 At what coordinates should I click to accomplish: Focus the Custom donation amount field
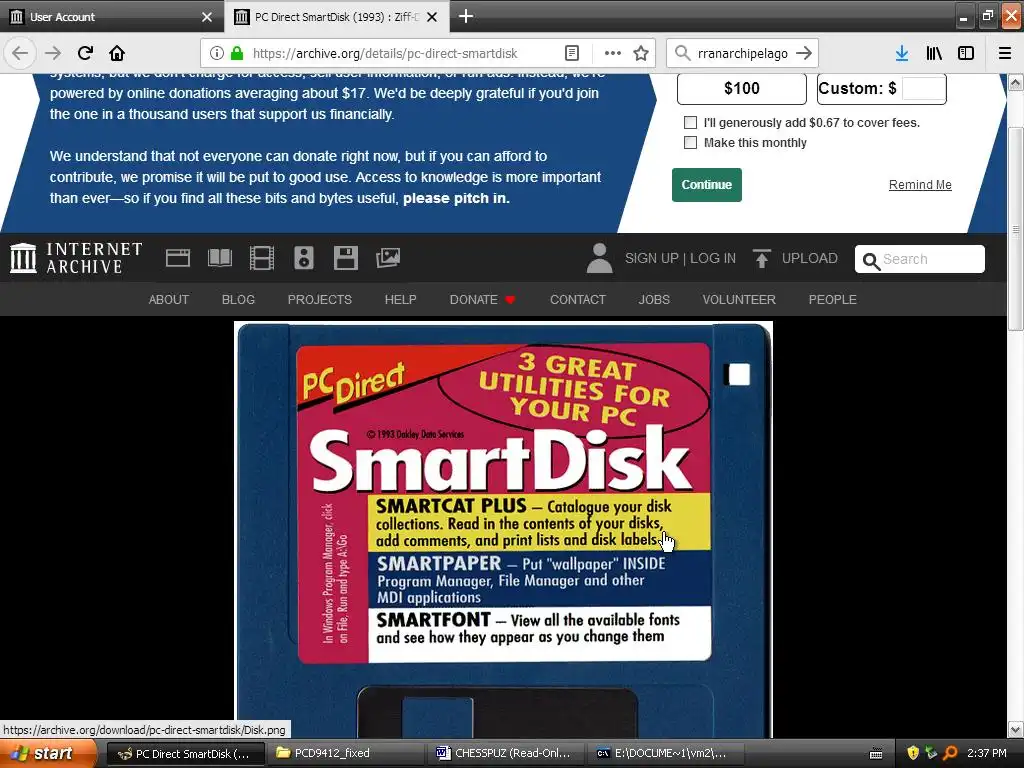tap(923, 88)
